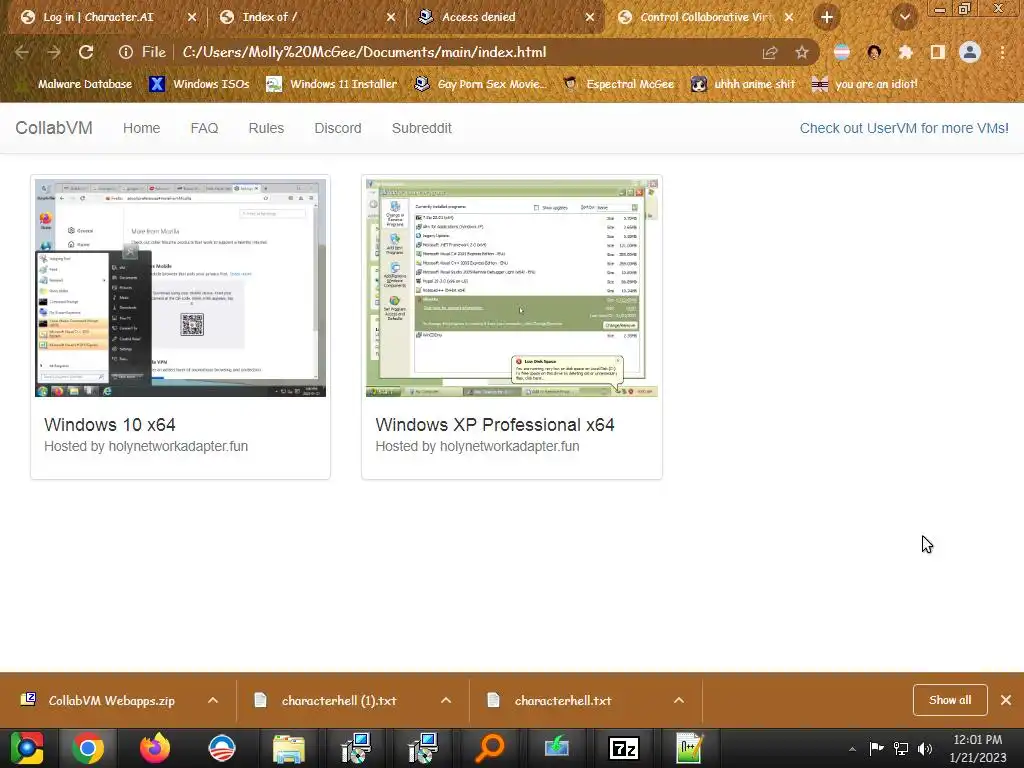Open the volume speaker tray icon
Screen dimensions: 1024x768
(925, 748)
